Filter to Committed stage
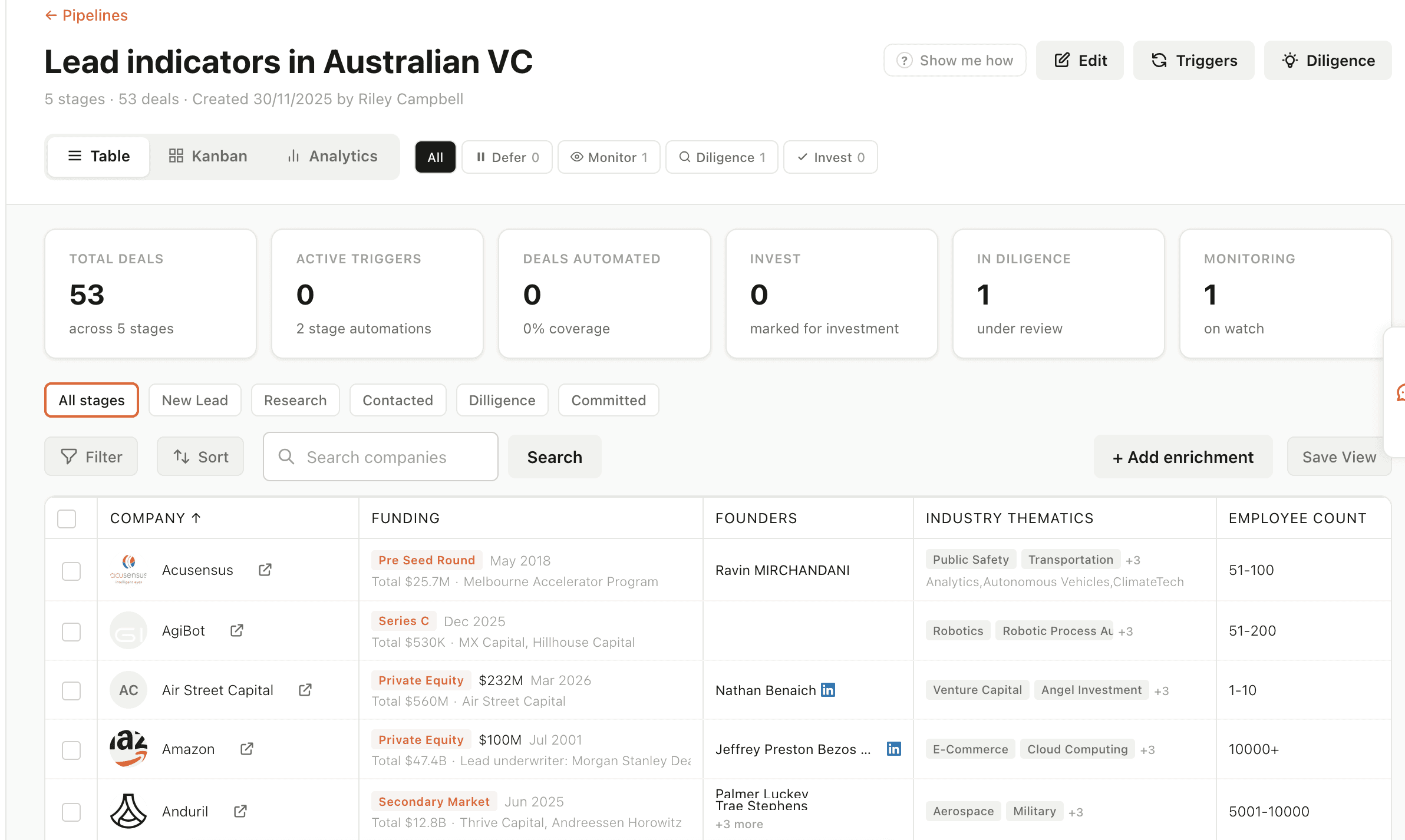Screen dimensions: 1405x840 608,400
